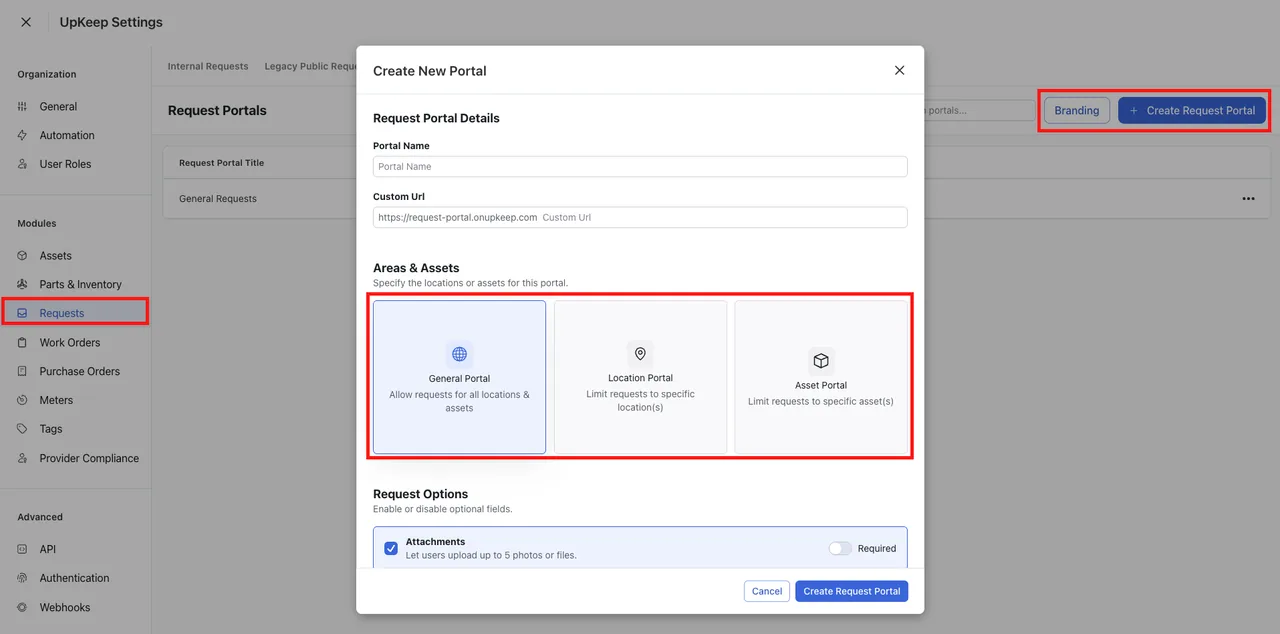The image size is (1280, 634).
Task: Click the globe icon in General Portal card
Action: click(460, 354)
